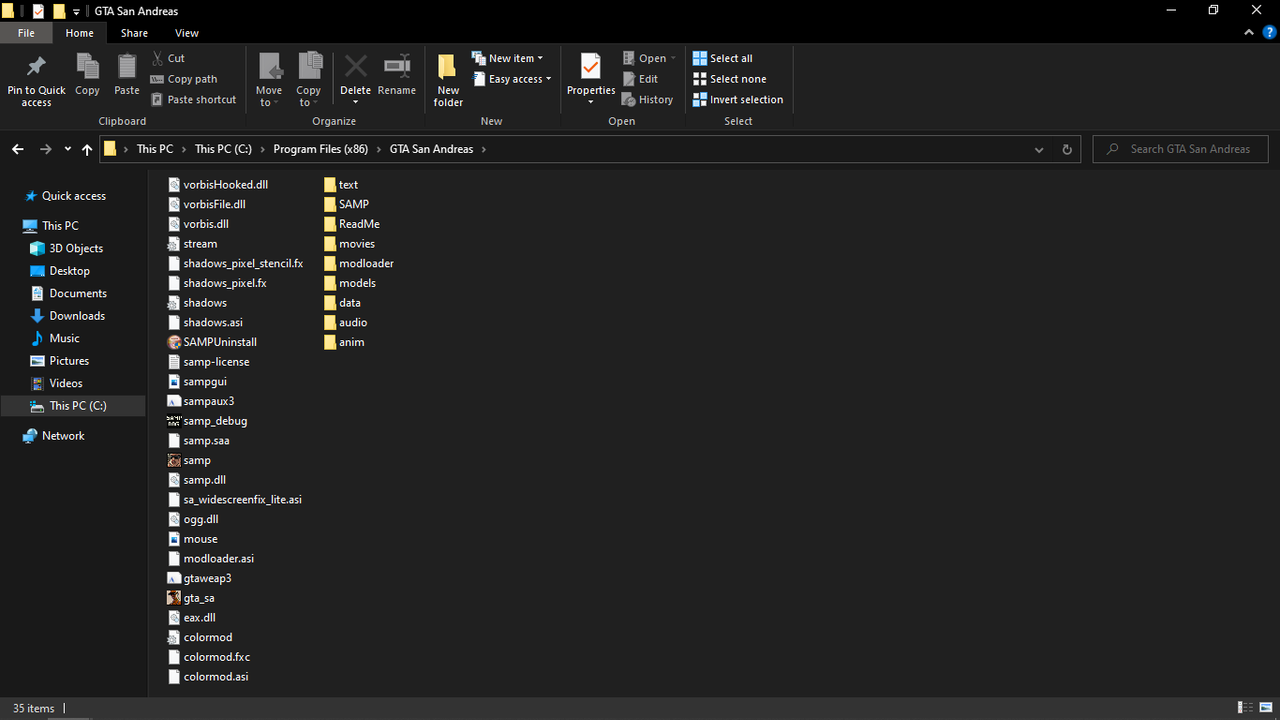
Task: Select the models folder
Action: click(x=350, y=283)
